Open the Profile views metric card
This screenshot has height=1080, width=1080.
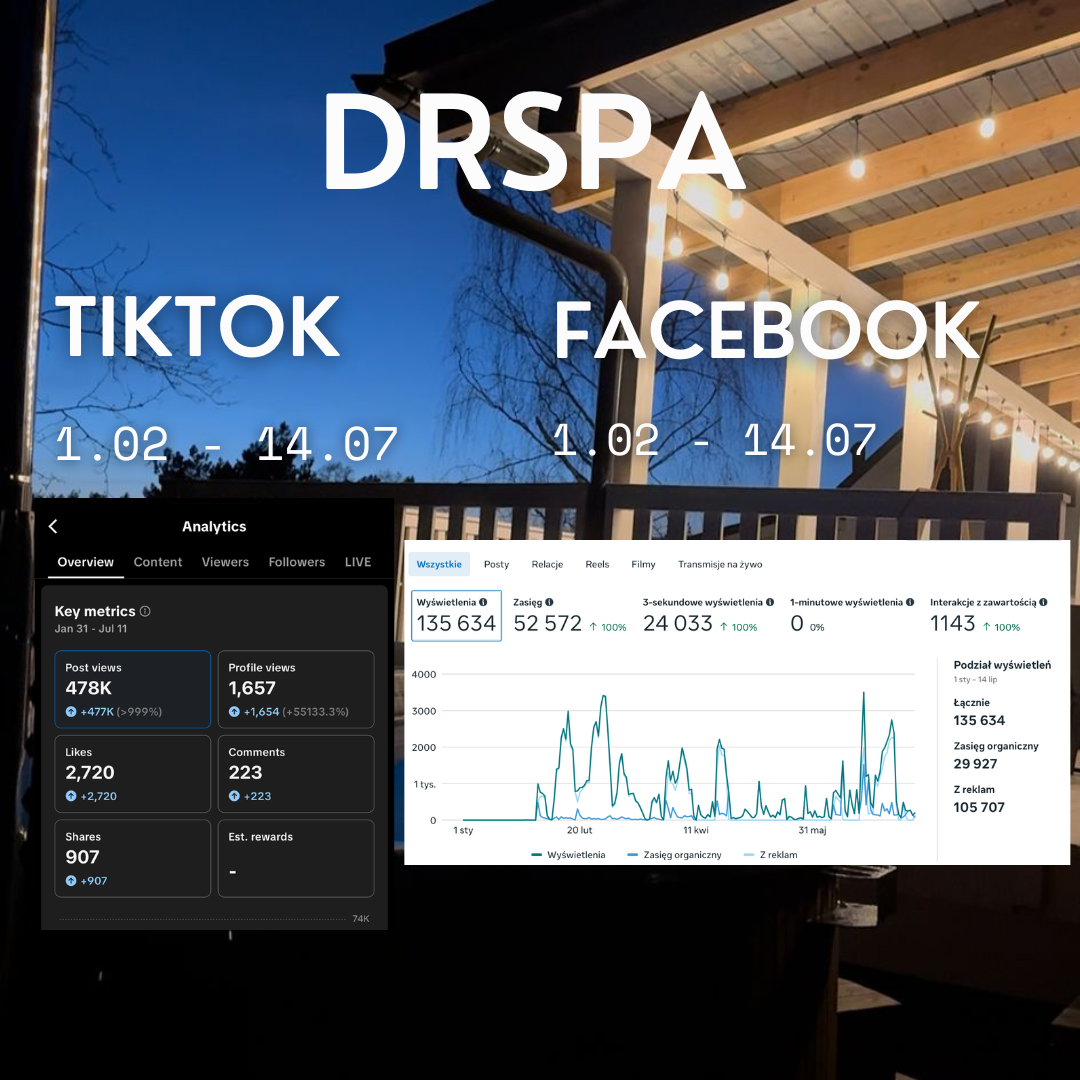point(296,689)
